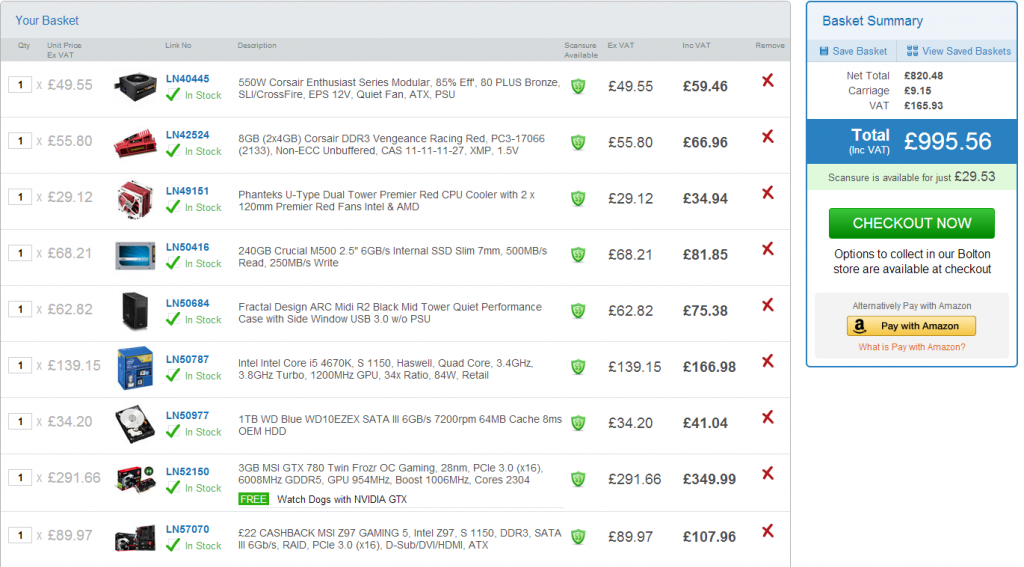Screen dimensions: 1024x567
Task: Click Scansure shield for WD Blue HDD
Action: [x=578, y=423]
